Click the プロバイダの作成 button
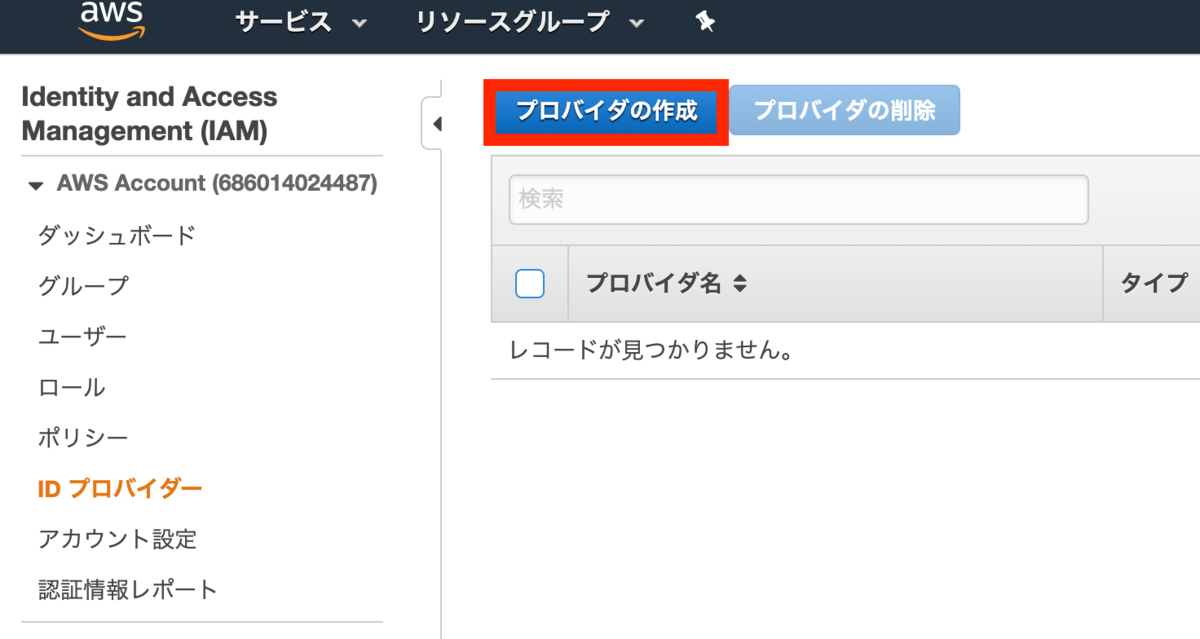The height and width of the screenshot is (639, 1200). click(606, 111)
